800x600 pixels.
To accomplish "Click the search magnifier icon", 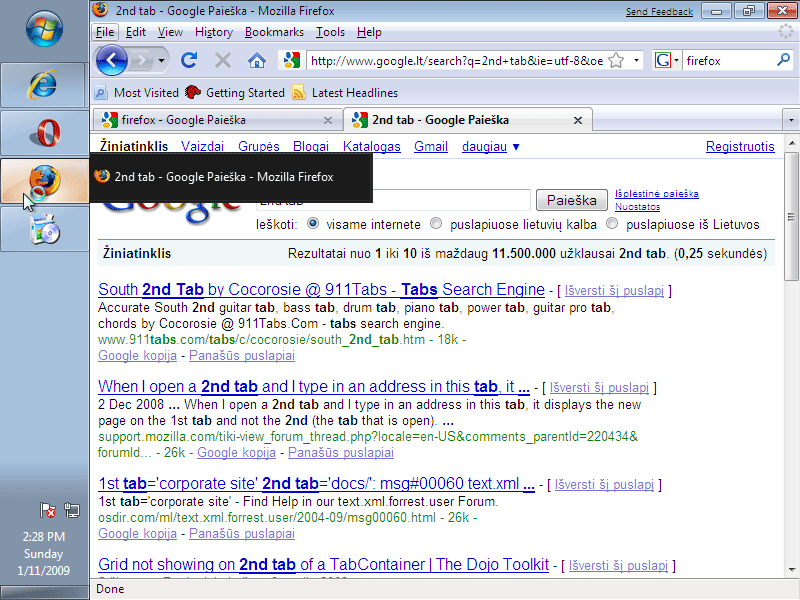I will tap(783, 60).
